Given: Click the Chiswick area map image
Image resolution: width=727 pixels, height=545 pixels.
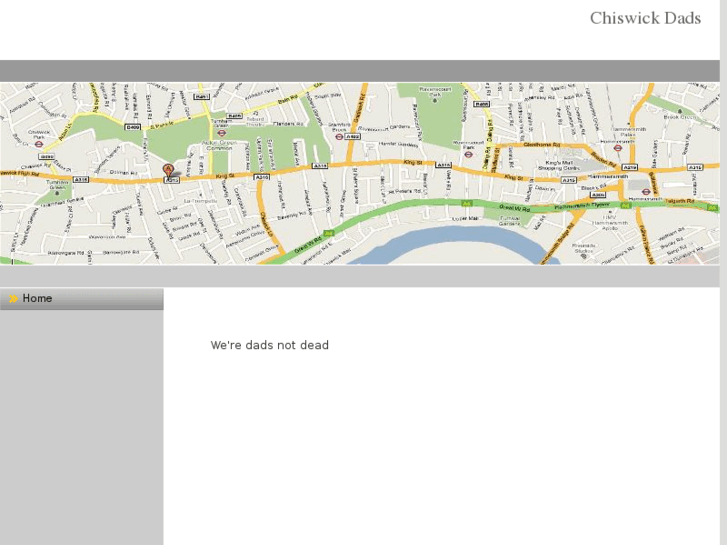Looking at the screenshot, I should (x=360, y=173).
